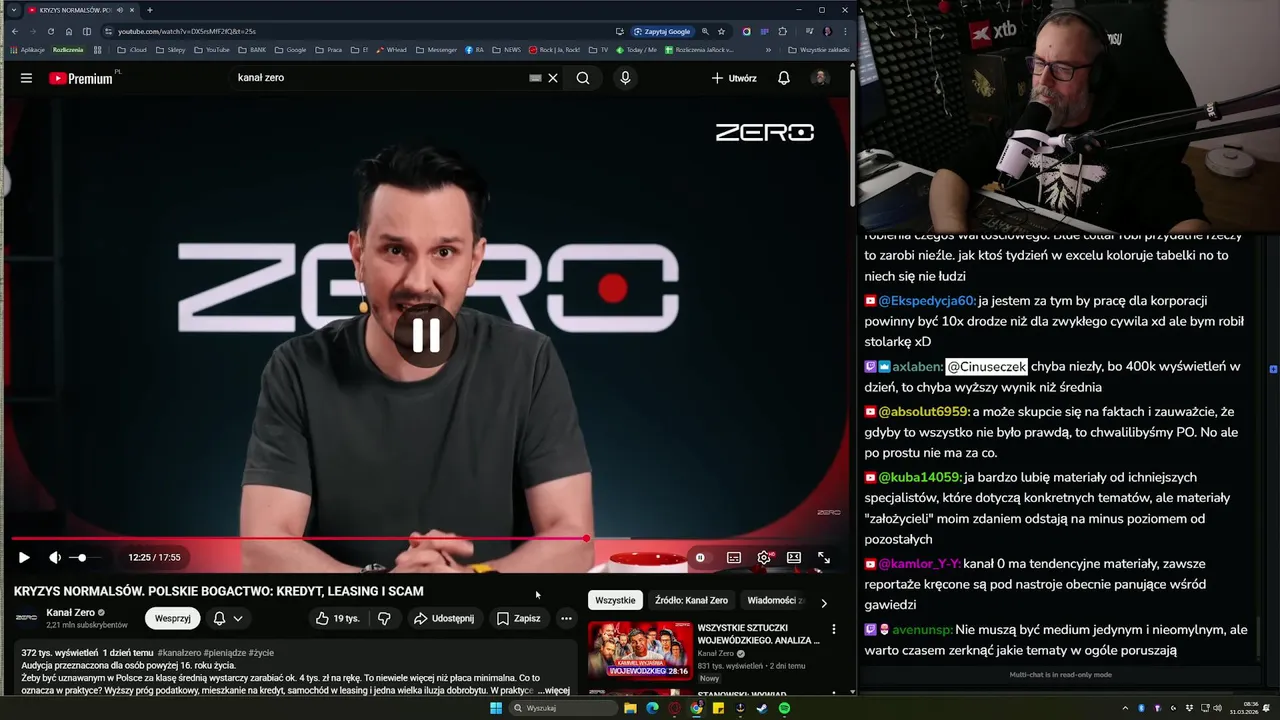The height and width of the screenshot is (720, 1280).
Task: Click Zapisz to save the video
Action: pos(519,618)
